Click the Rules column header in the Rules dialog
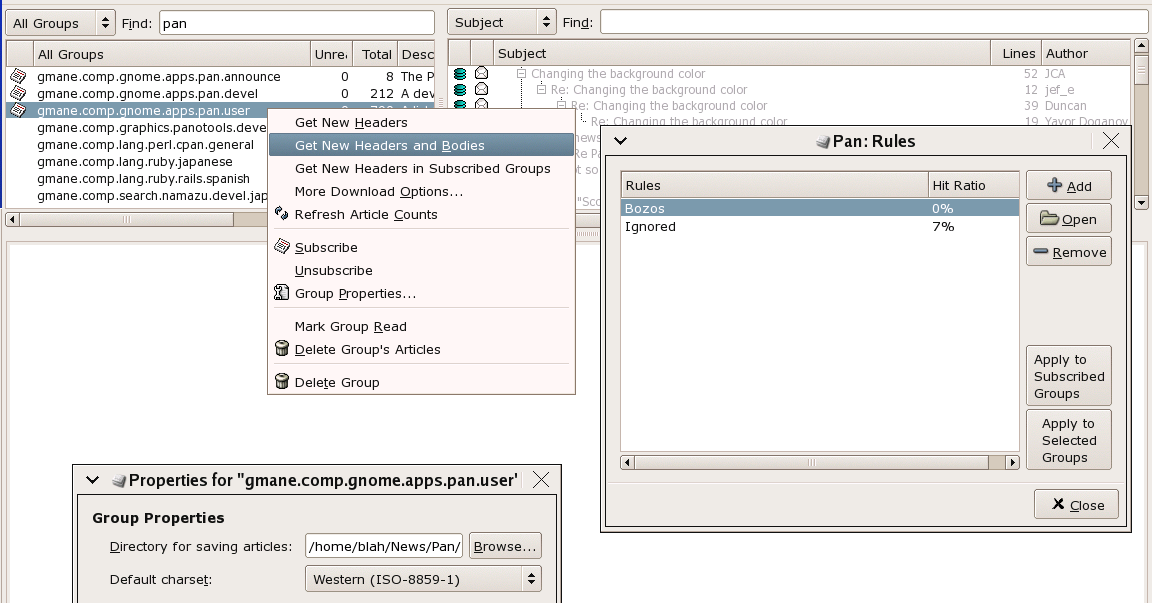 pos(774,185)
